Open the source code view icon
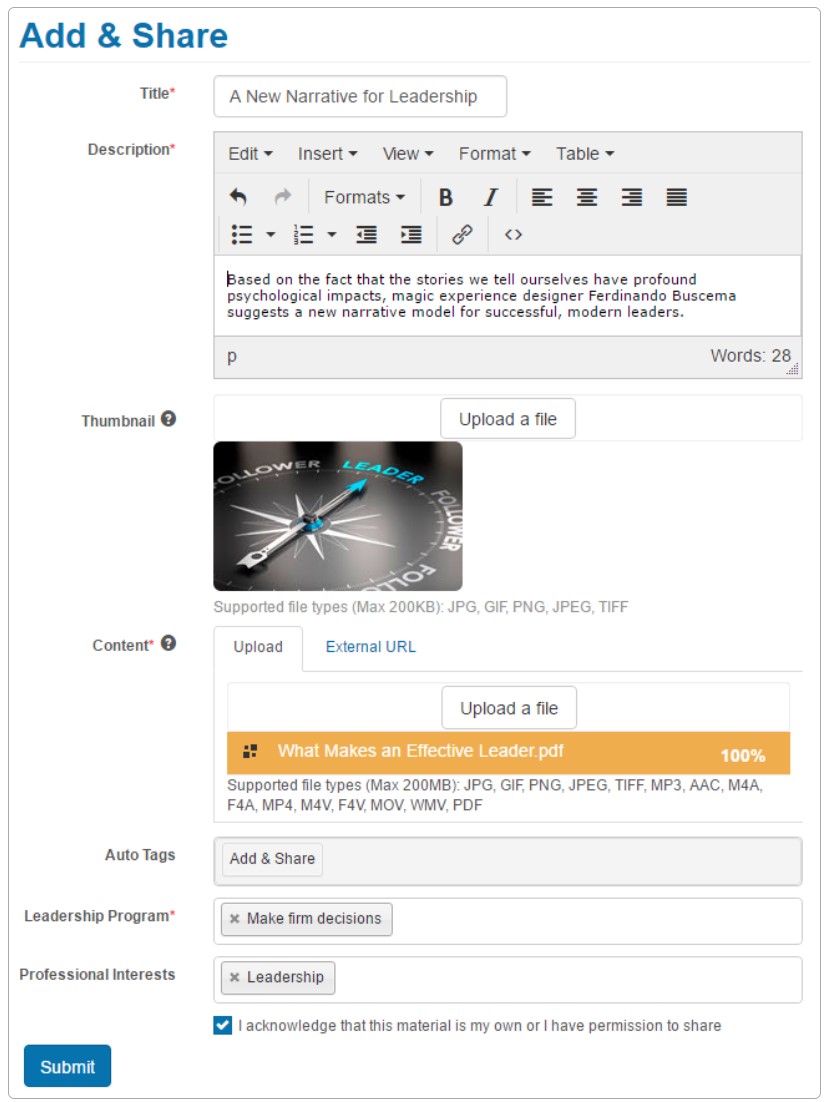 (513, 235)
